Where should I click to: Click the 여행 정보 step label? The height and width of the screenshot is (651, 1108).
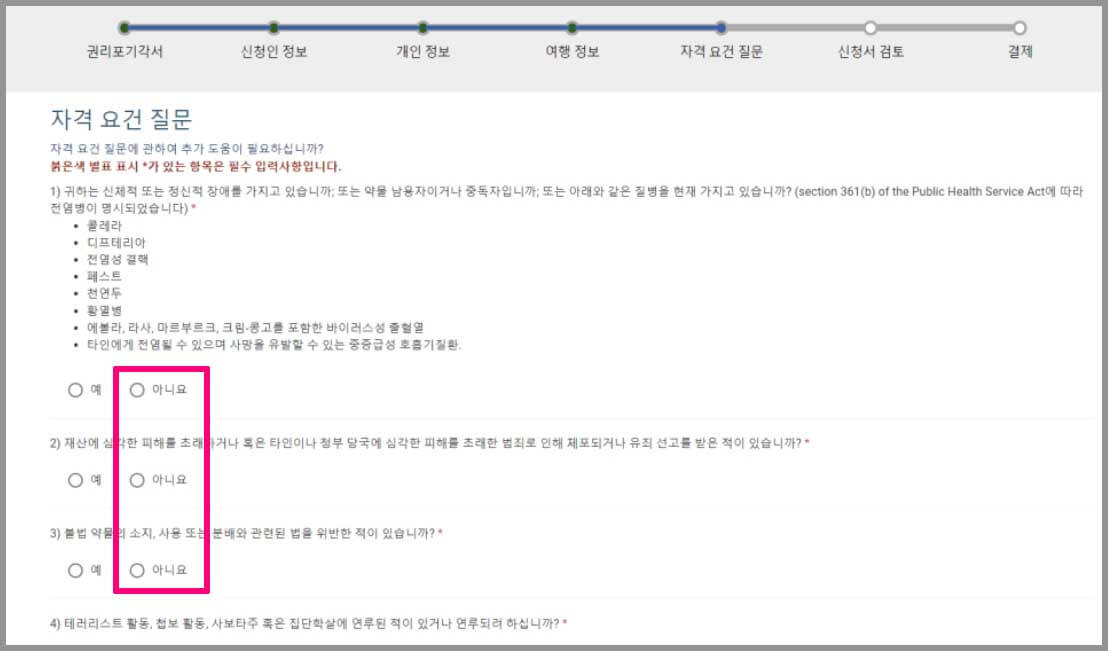[x=570, y=51]
